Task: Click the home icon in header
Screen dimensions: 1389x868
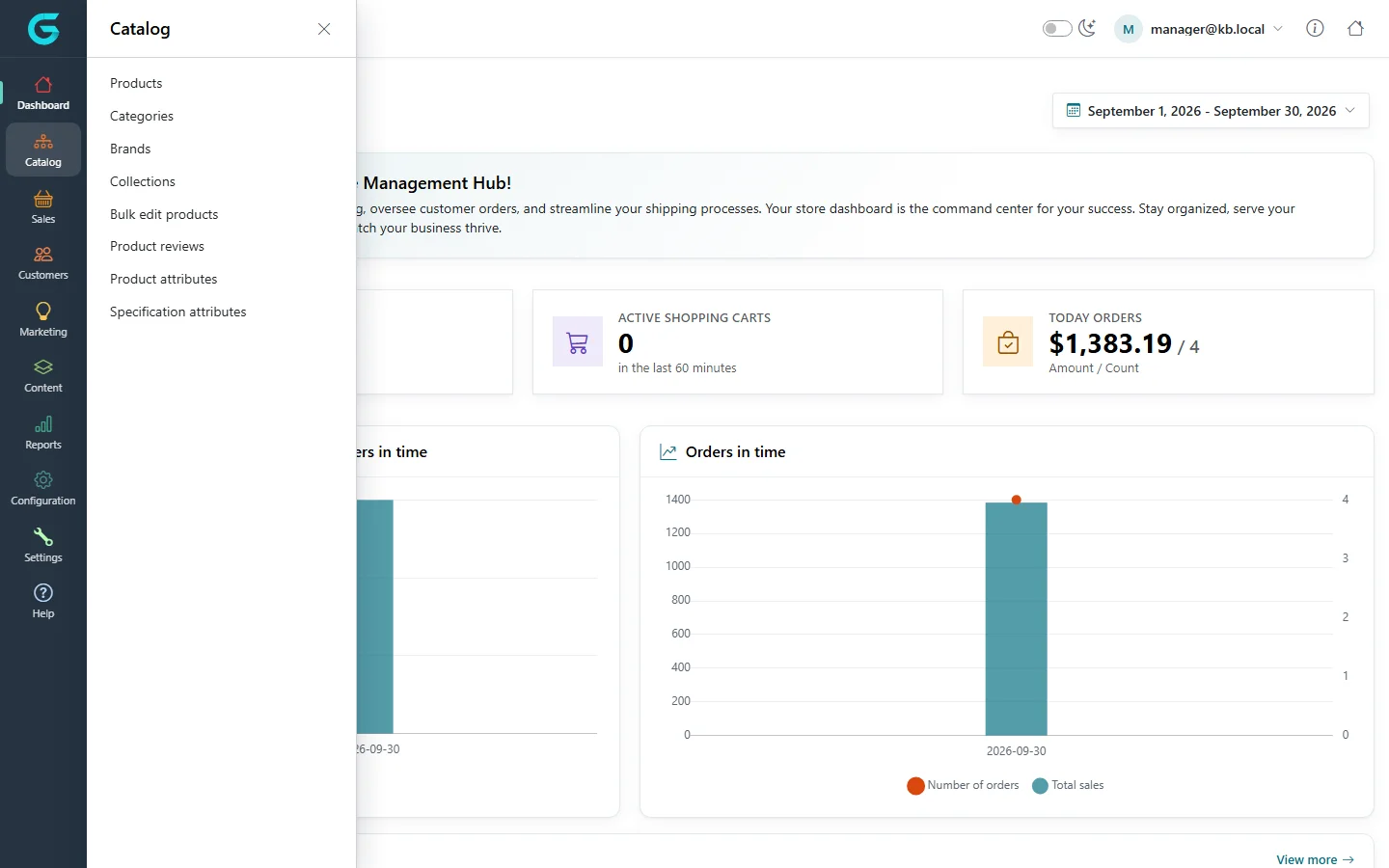Action: point(1355,28)
